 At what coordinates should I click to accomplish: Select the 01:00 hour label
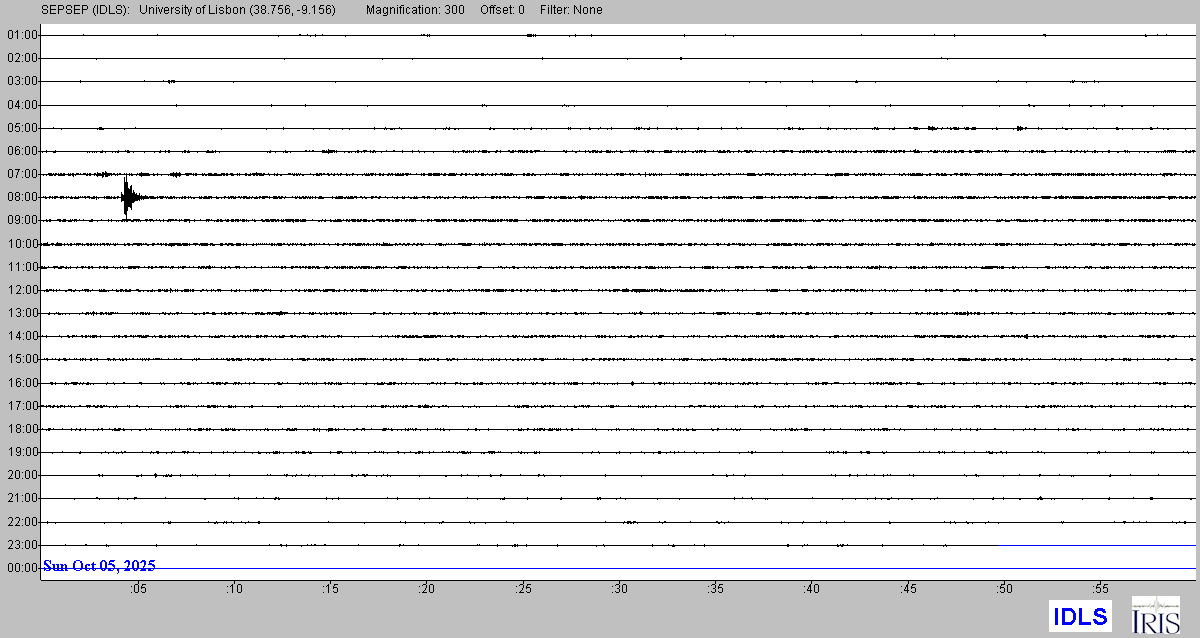click(x=22, y=35)
